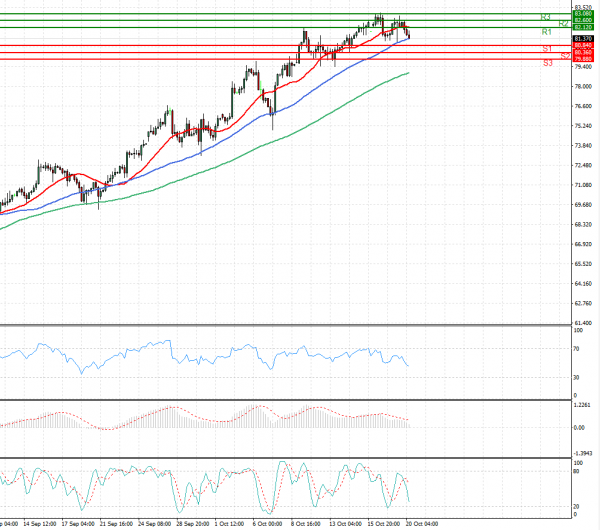Click the MACD 0.00 scale value
Viewport: 600px width, 530px height.
click(579, 427)
